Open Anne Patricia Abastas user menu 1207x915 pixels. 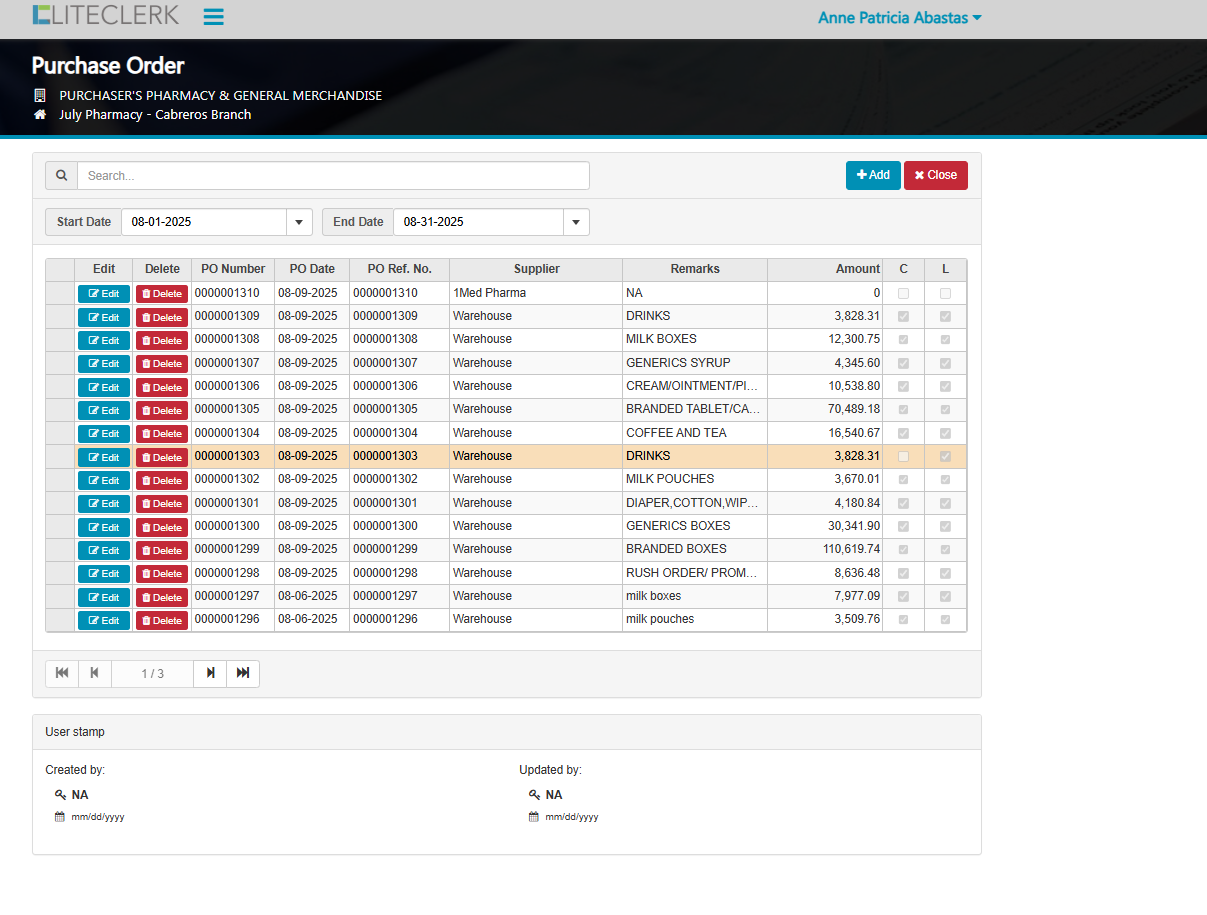coord(899,18)
